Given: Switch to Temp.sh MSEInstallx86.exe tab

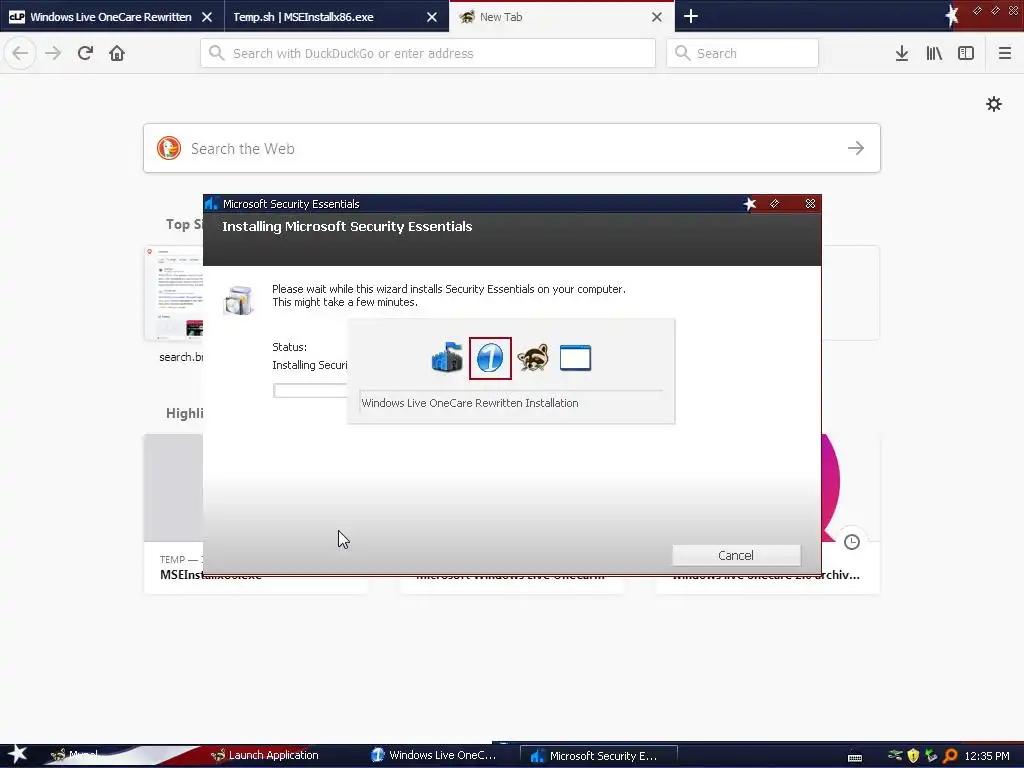Looking at the screenshot, I should (336, 17).
